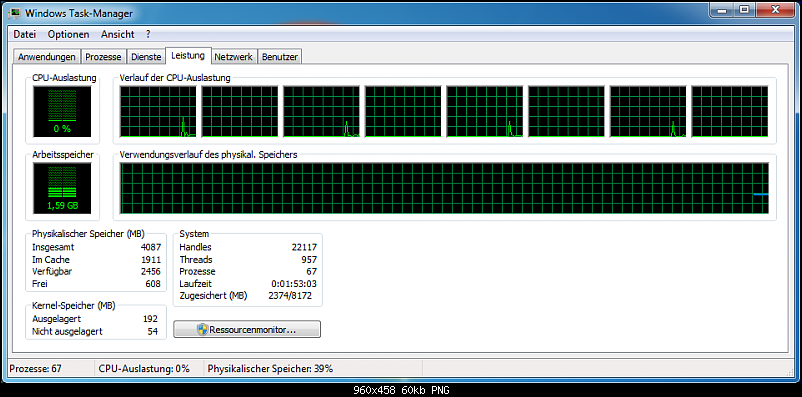Click the Zugesichert value 2374/8172
The height and width of the screenshot is (397, 802).
point(290,296)
